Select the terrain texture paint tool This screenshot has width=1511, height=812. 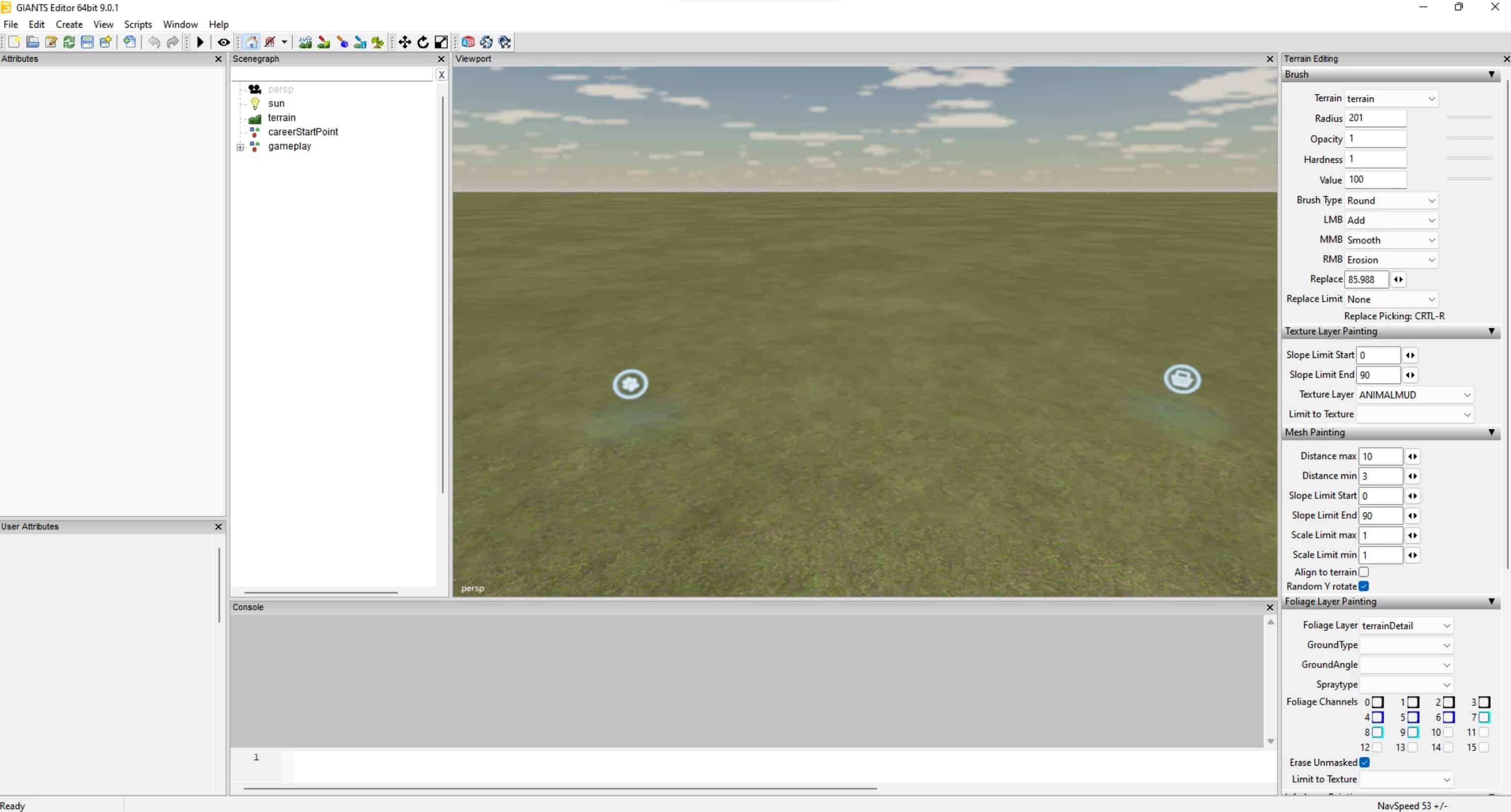pos(324,41)
